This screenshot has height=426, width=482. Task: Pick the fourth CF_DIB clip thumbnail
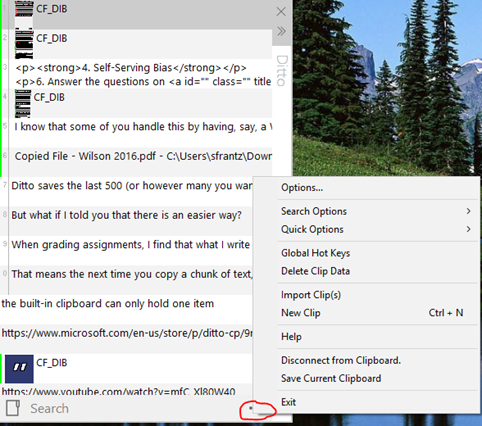pyautogui.click(x=23, y=103)
